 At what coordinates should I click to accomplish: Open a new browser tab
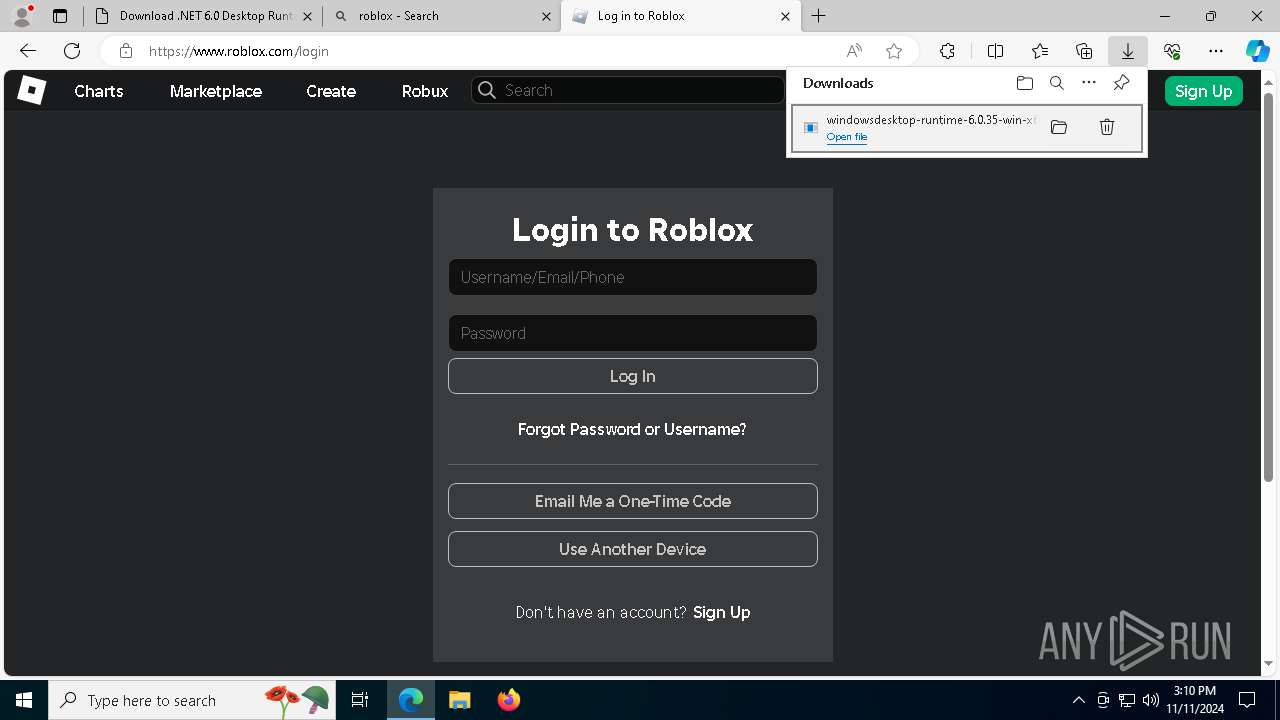pyautogui.click(x=819, y=16)
